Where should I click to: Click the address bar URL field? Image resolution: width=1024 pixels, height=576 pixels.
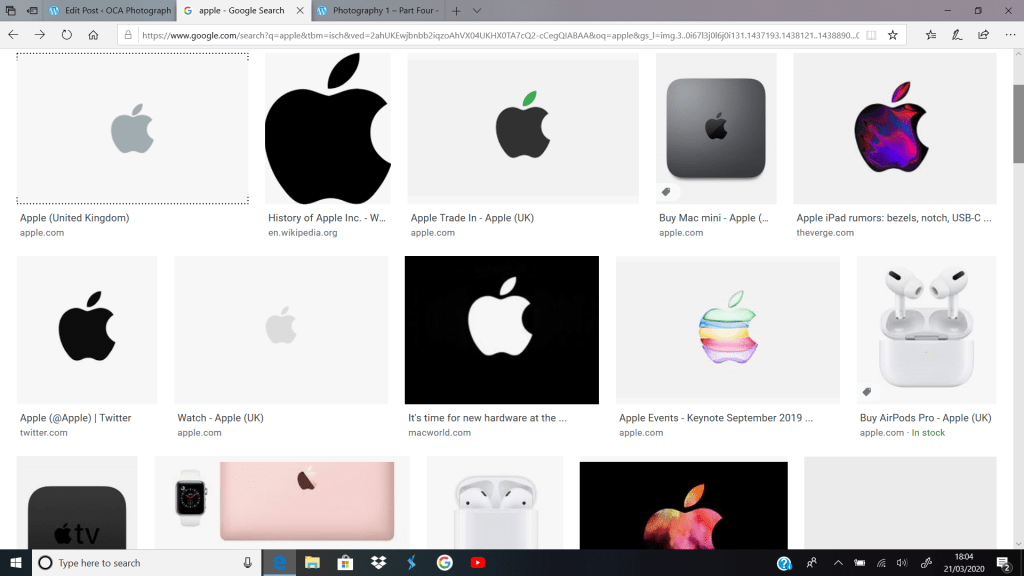click(500, 35)
